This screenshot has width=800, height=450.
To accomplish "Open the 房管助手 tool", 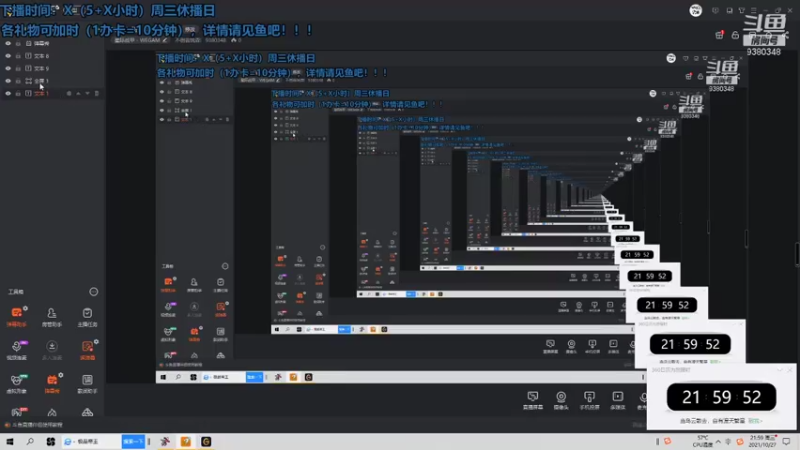I will click(52, 316).
